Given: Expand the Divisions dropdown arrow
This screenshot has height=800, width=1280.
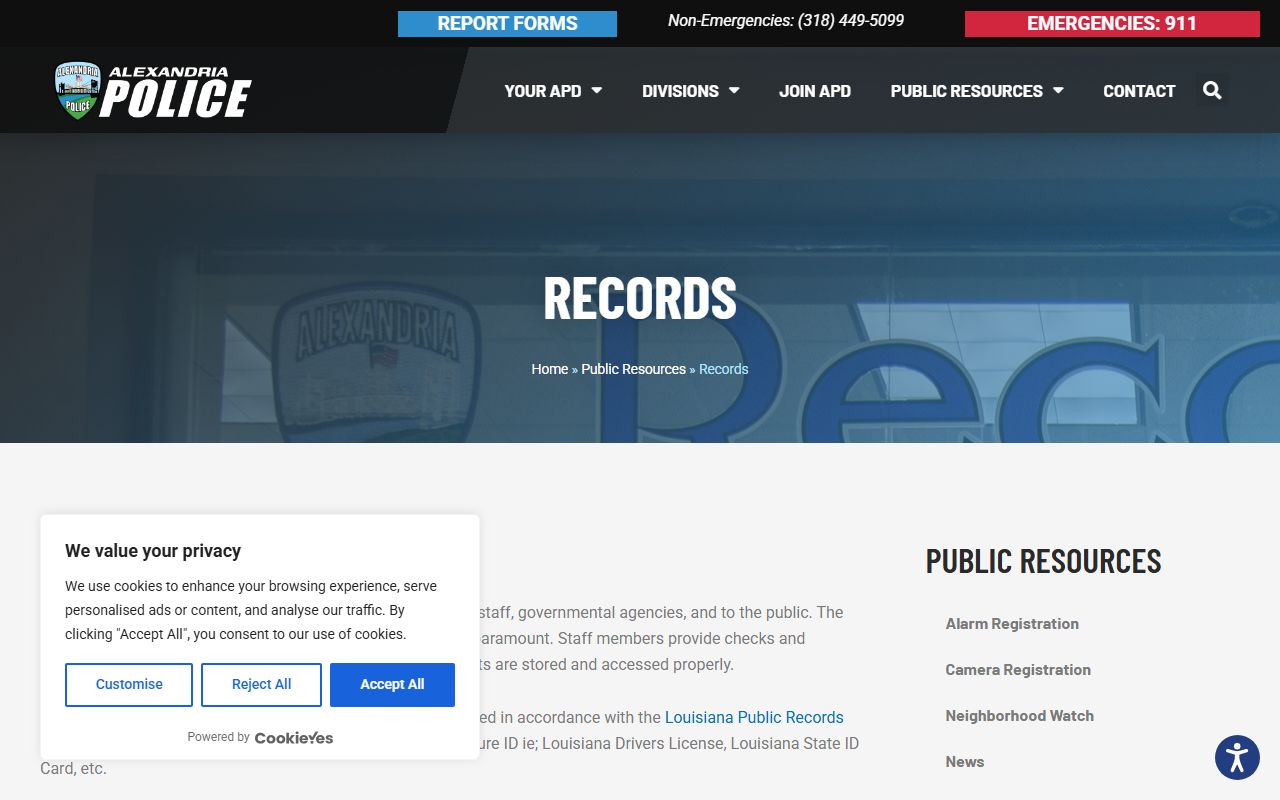Looking at the screenshot, I should point(734,91).
